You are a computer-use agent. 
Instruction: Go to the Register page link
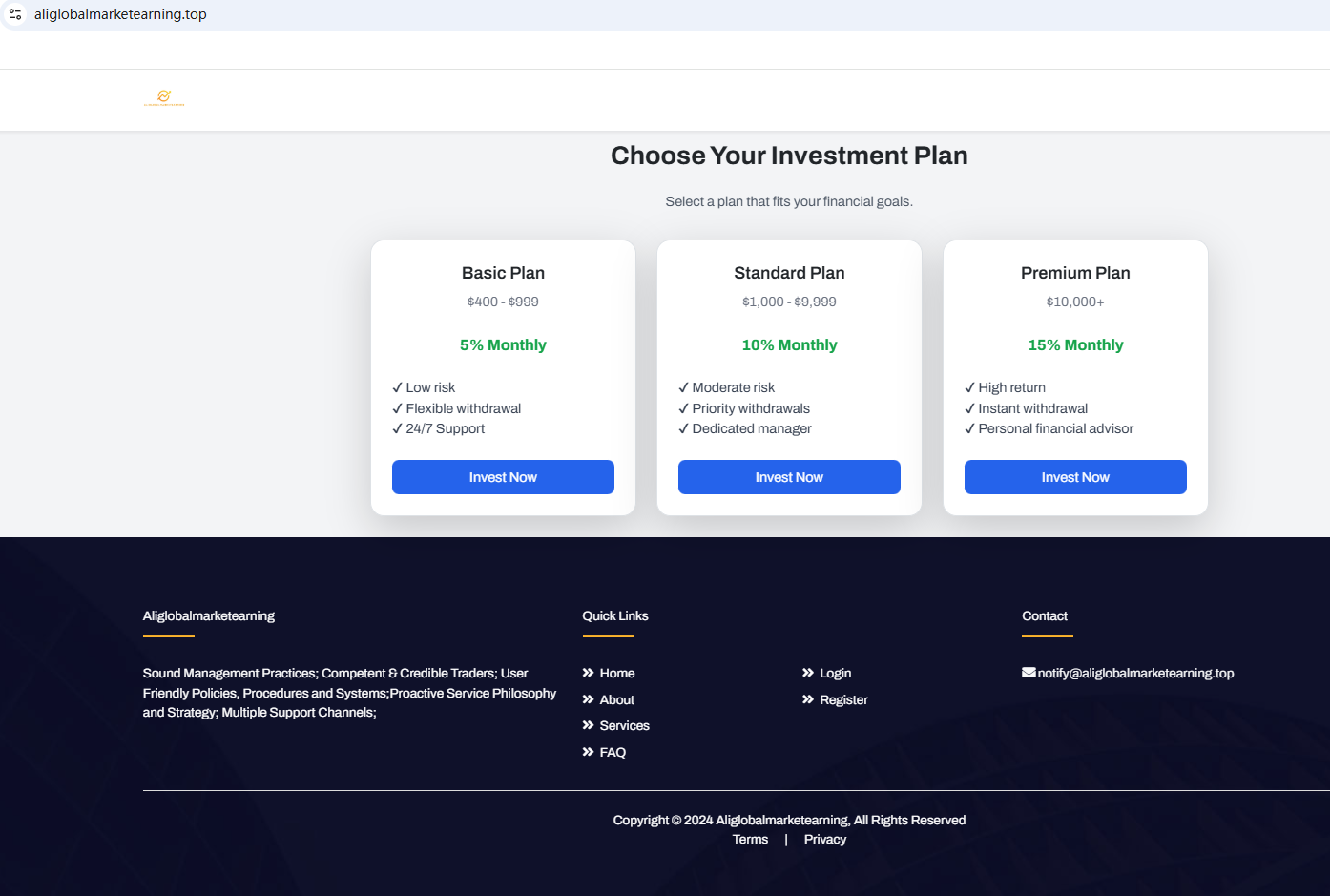point(843,699)
